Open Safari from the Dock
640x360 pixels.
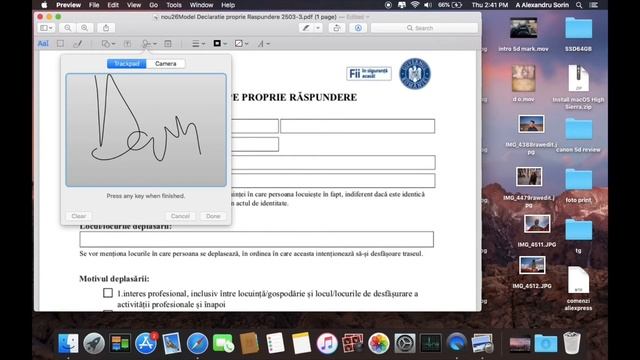197,343
